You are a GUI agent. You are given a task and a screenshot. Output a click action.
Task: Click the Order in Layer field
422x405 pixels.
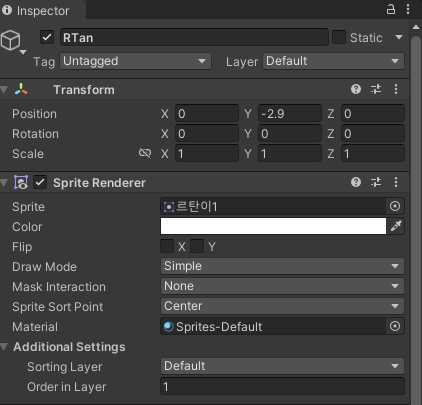(282, 386)
